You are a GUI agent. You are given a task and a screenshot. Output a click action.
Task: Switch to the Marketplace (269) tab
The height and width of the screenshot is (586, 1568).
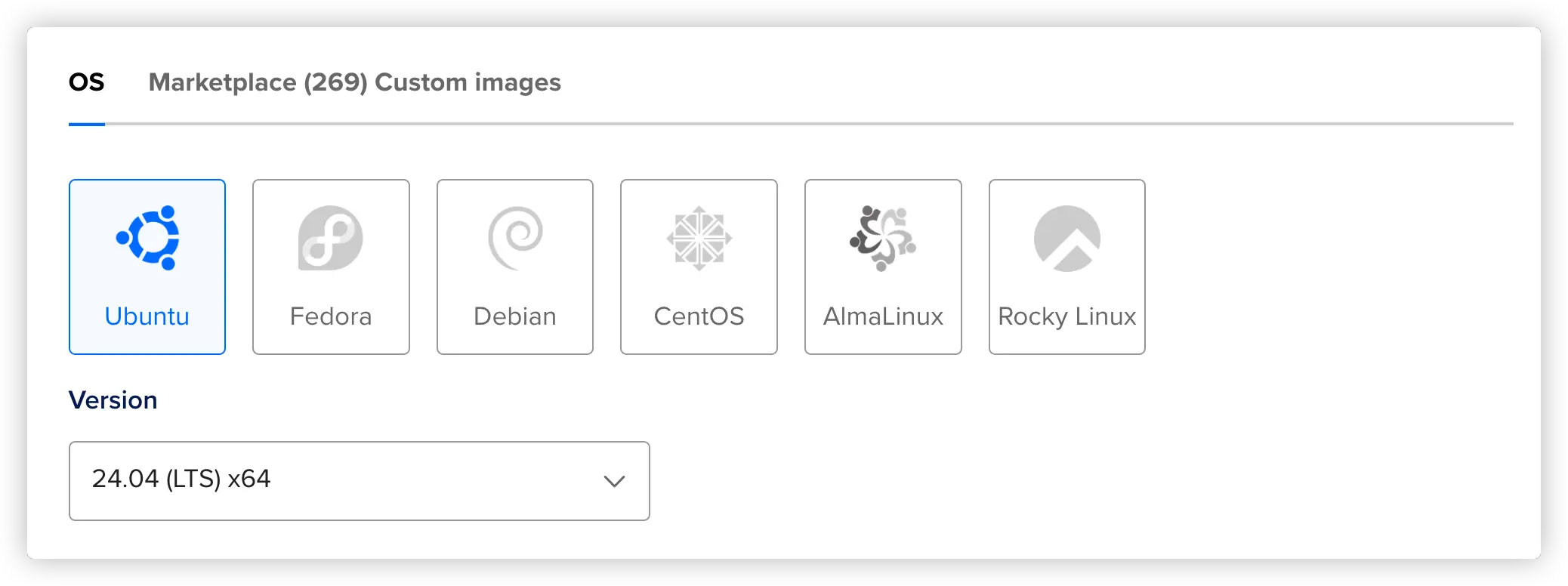[258, 82]
